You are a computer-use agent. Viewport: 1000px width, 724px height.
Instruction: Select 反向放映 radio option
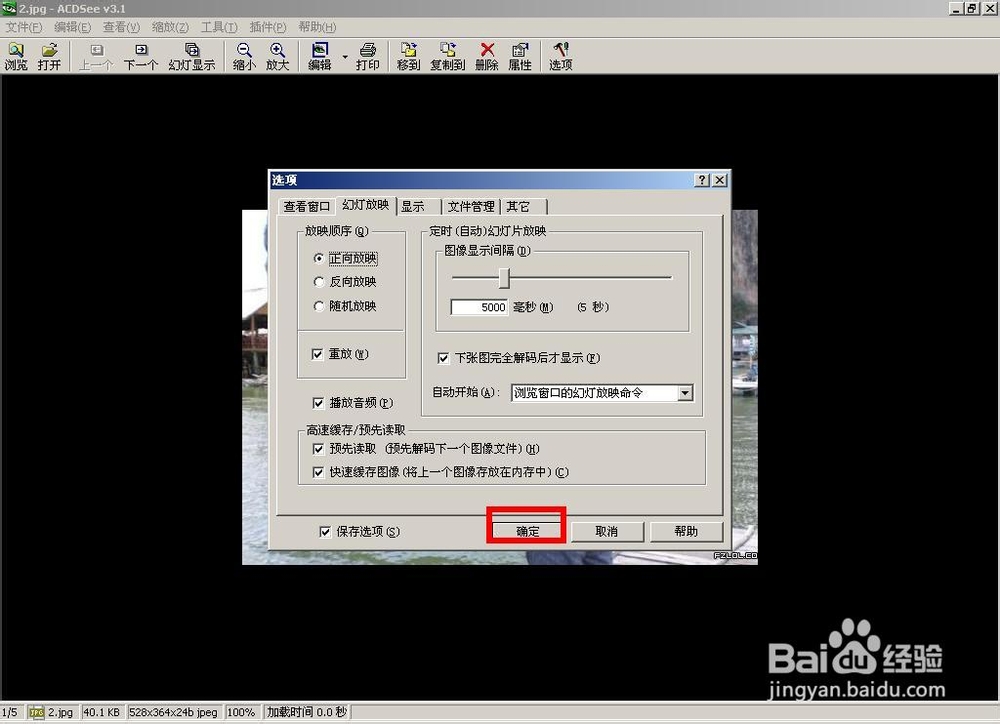(345, 282)
